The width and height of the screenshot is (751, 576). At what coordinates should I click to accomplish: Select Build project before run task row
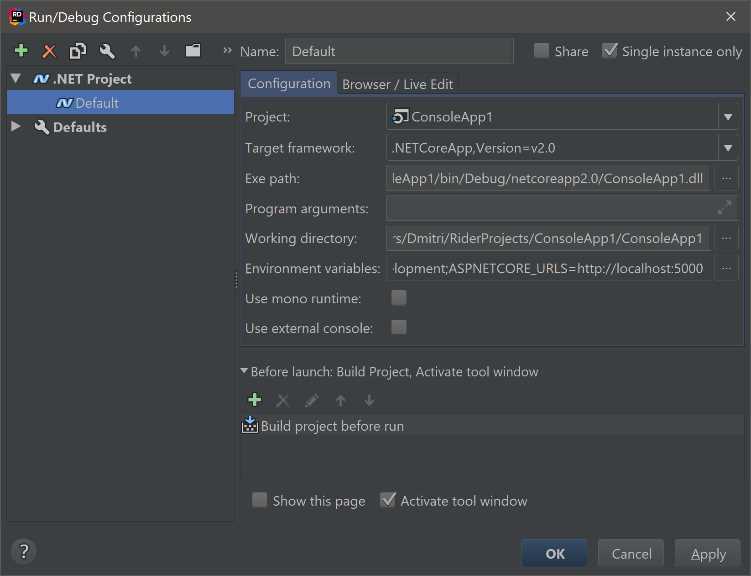click(491, 425)
